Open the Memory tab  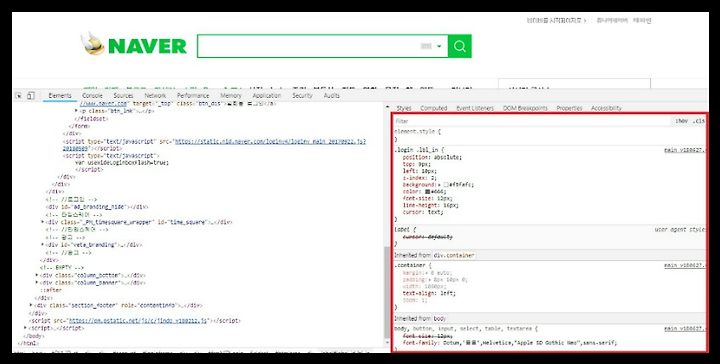[231, 95]
